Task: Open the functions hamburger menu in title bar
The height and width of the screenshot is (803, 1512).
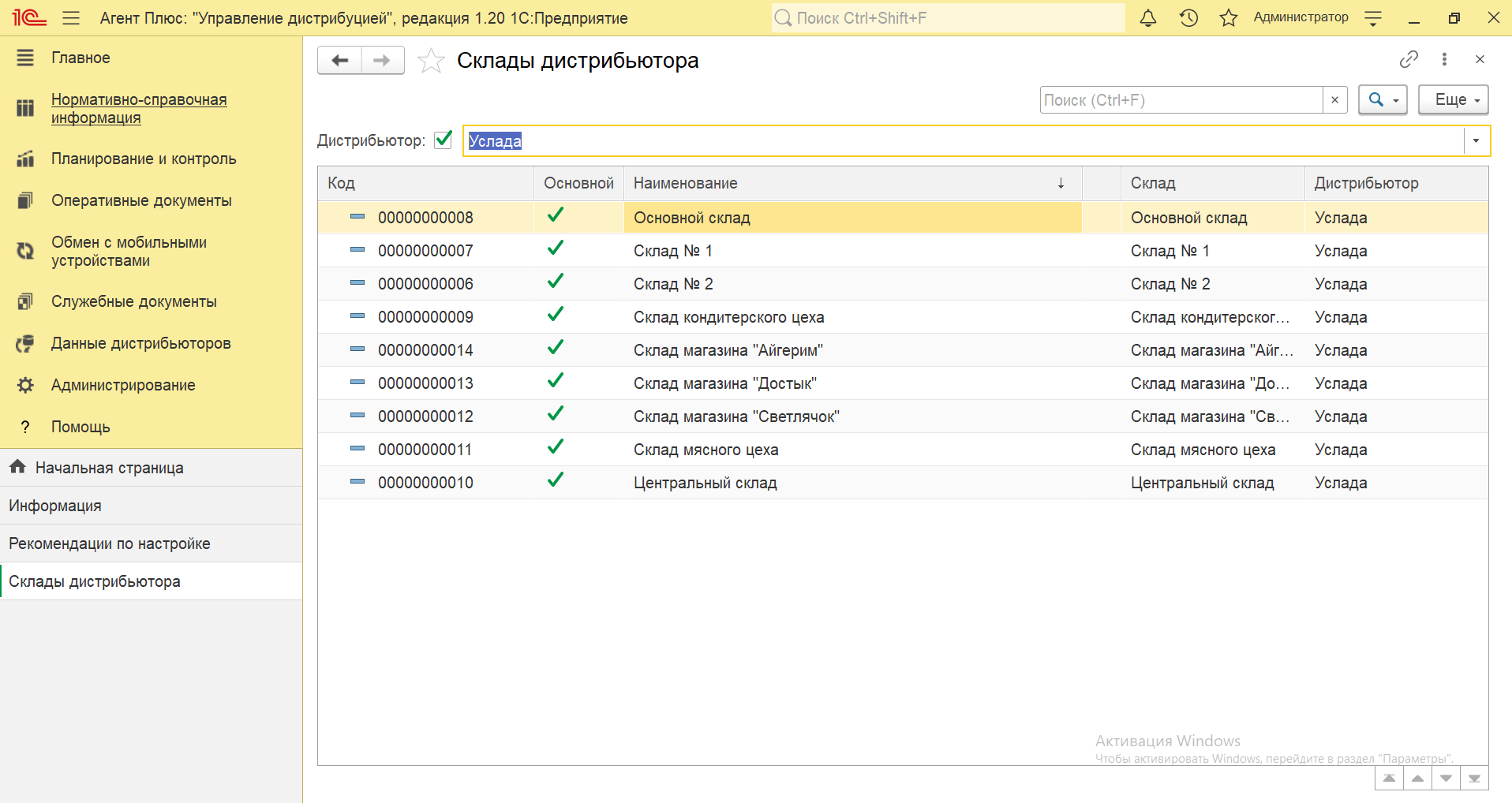Action: pyautogui.click(x=71, y=17)
